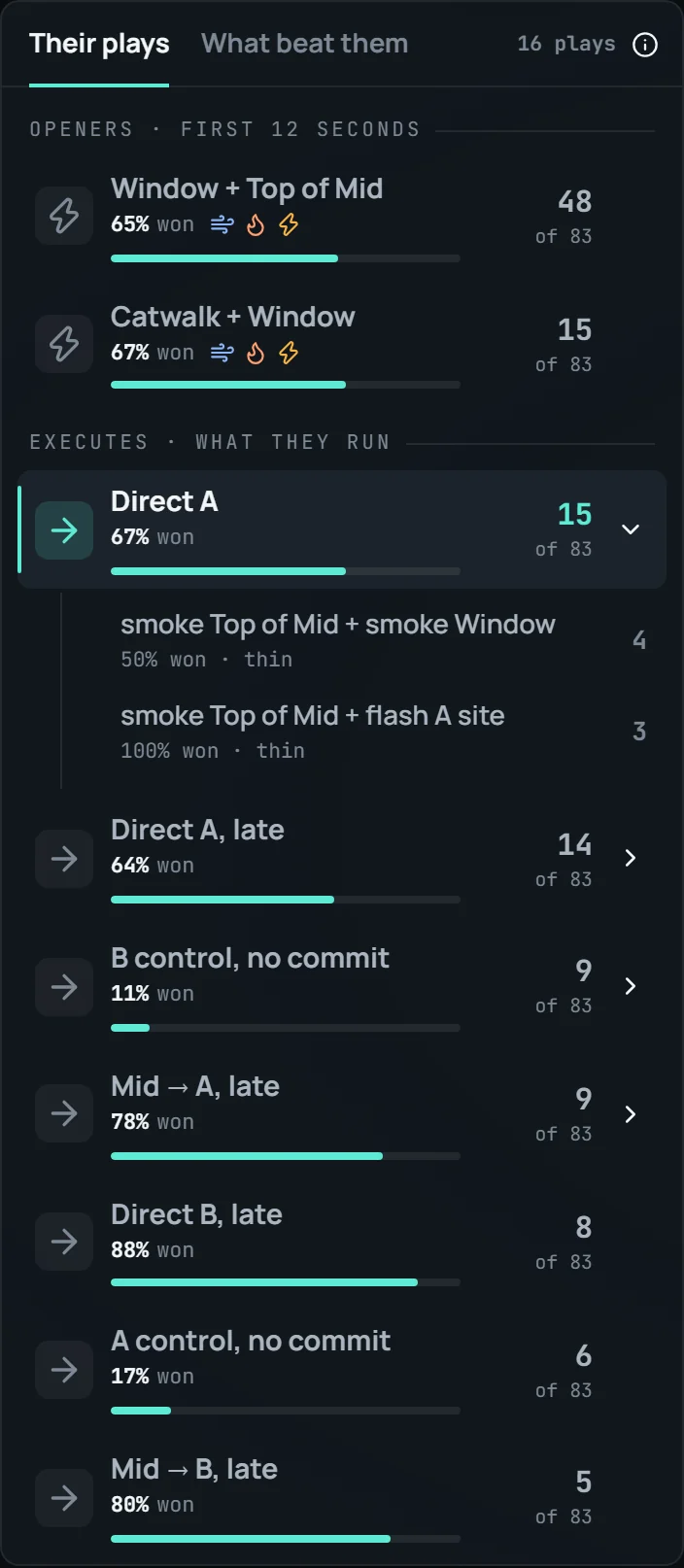Collapse the Direct A execute row

coord(631,529)
